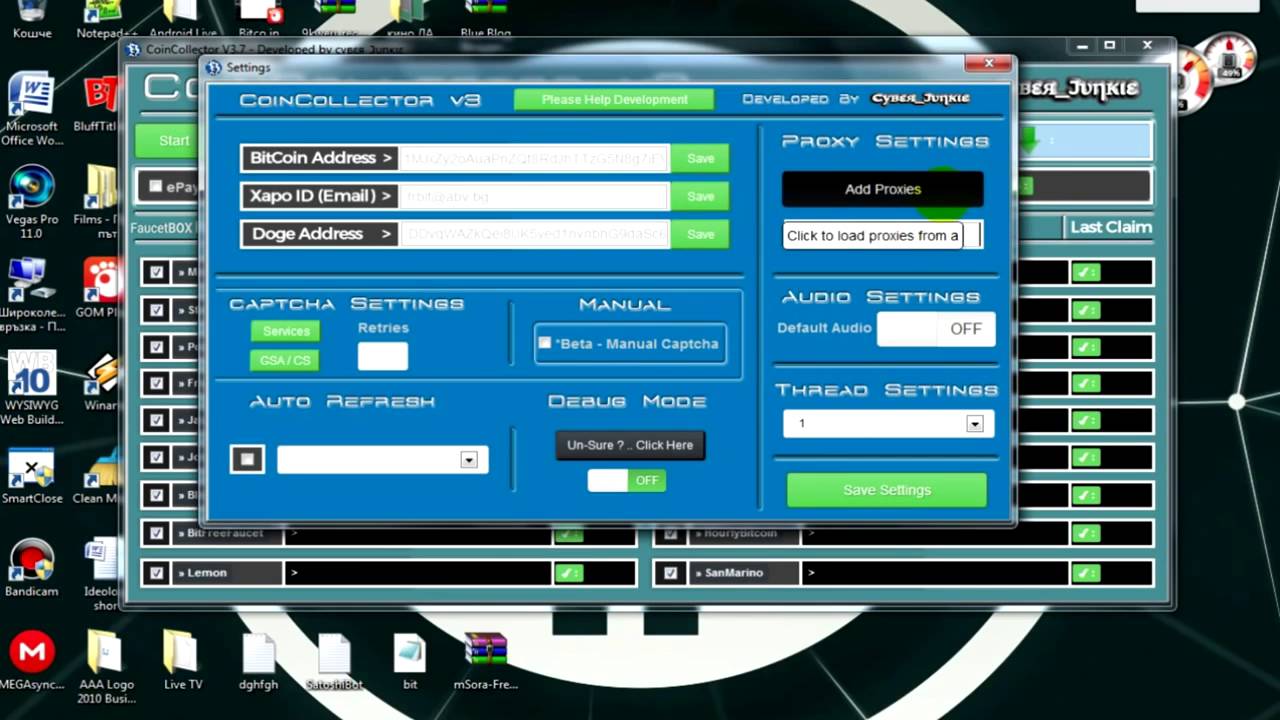Open proxy file load dropdown field
This screenshot has width=1280, height=720.
pyautogui.click(x=882, y=235)
